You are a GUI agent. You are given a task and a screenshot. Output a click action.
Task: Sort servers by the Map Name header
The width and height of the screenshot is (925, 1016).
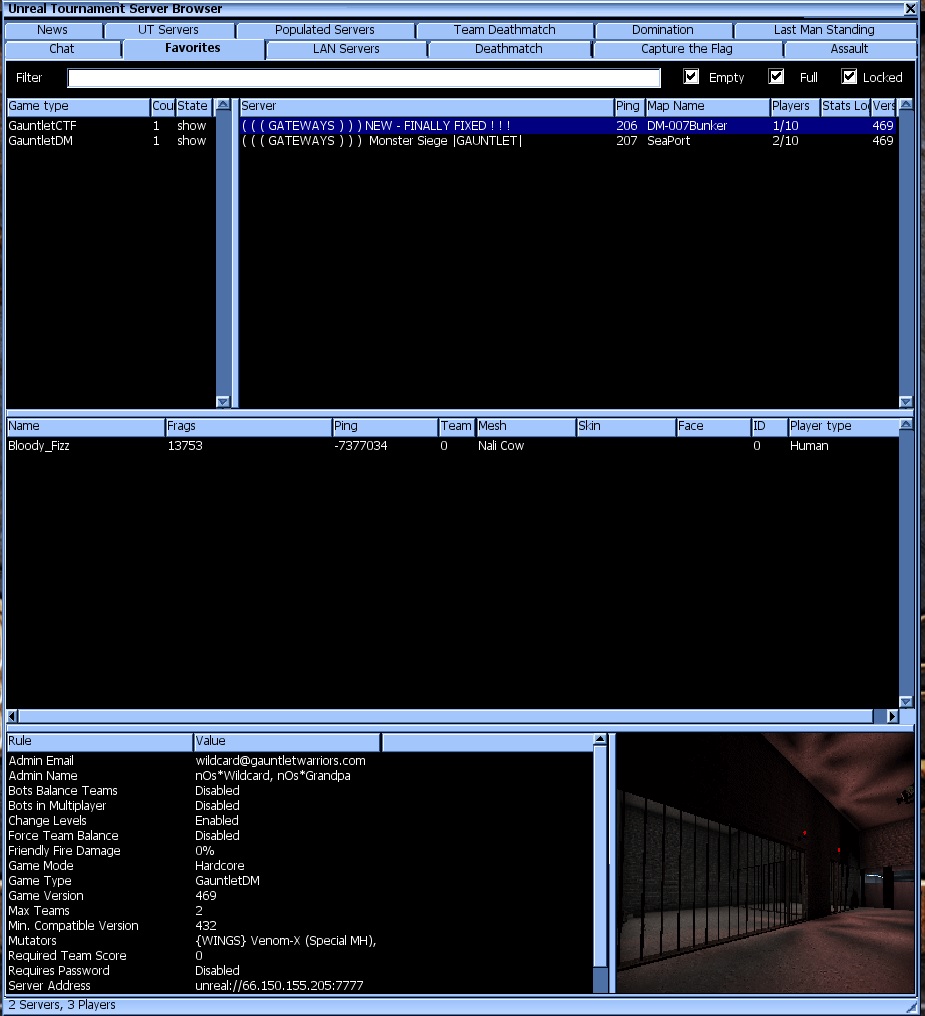coord(707,106)
